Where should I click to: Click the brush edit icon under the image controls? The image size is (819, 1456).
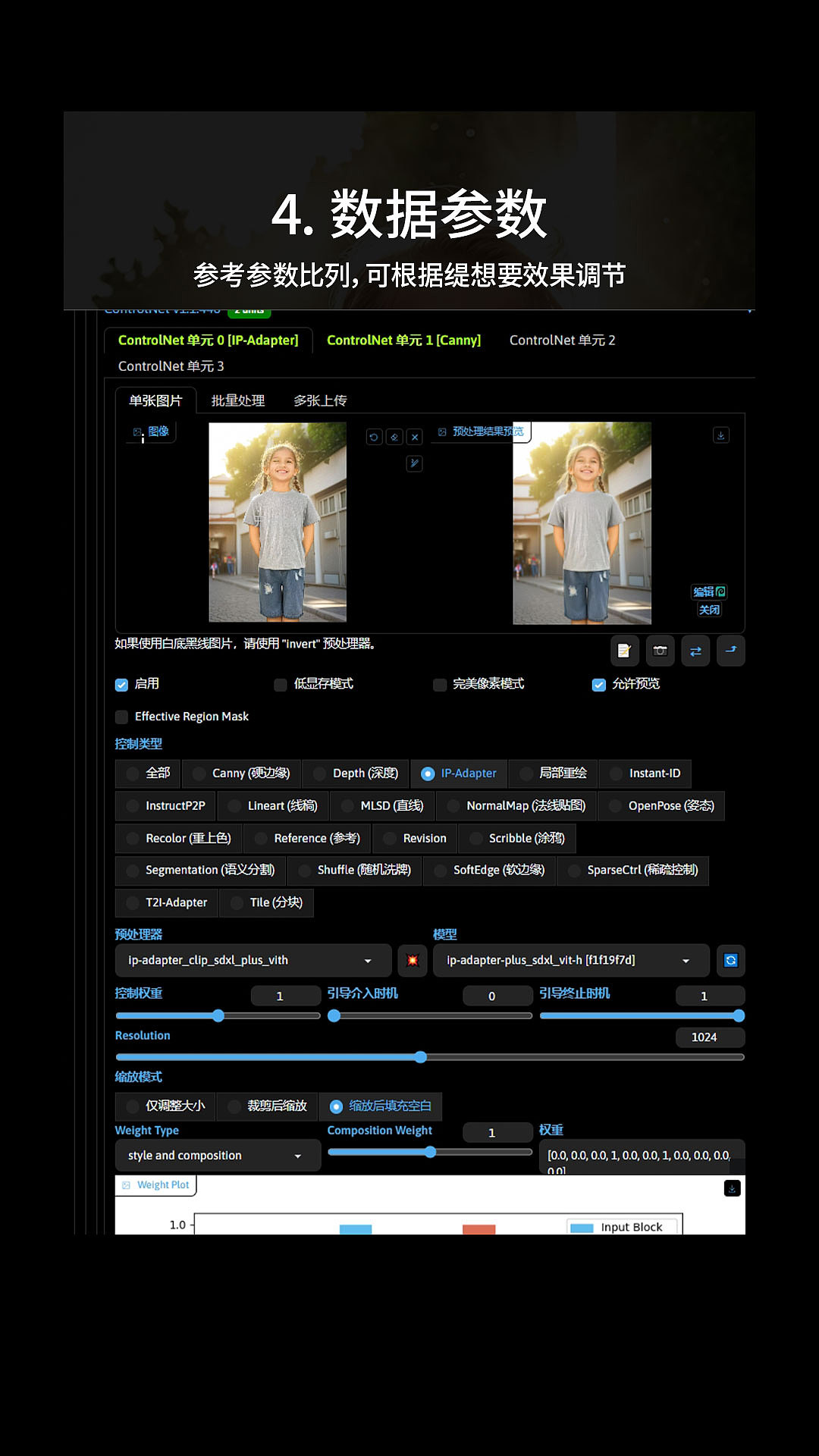414,463
